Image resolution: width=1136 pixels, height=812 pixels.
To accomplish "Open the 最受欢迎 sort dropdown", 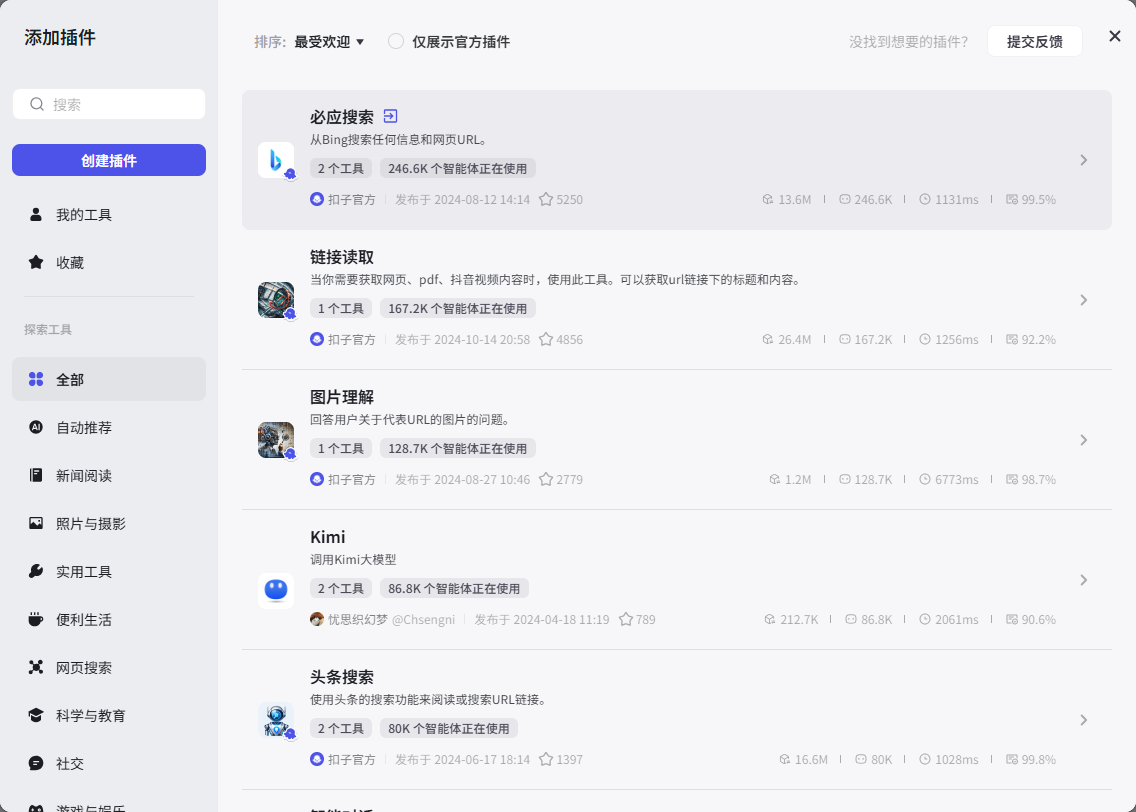I will [x=330, y=42].
